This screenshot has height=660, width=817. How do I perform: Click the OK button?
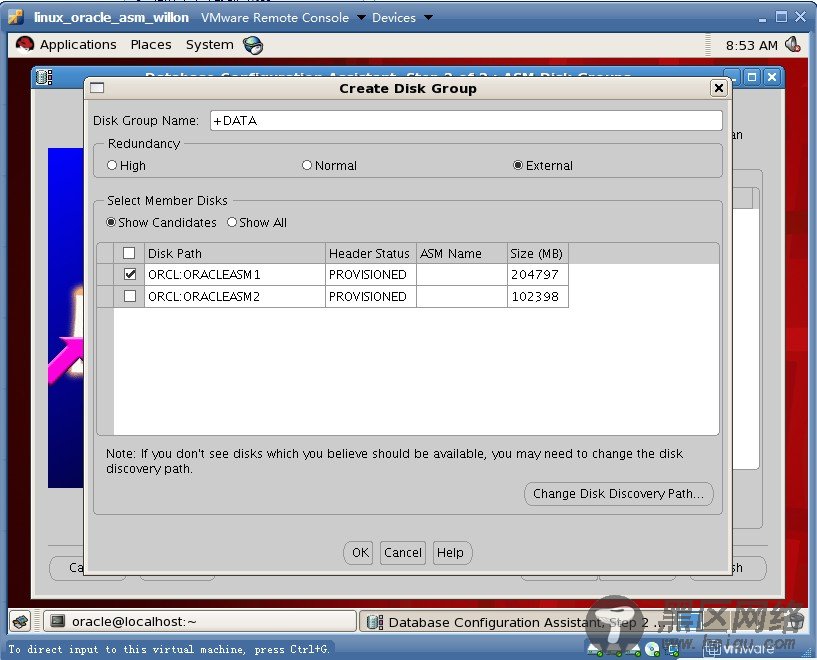(x=360, y=553)
